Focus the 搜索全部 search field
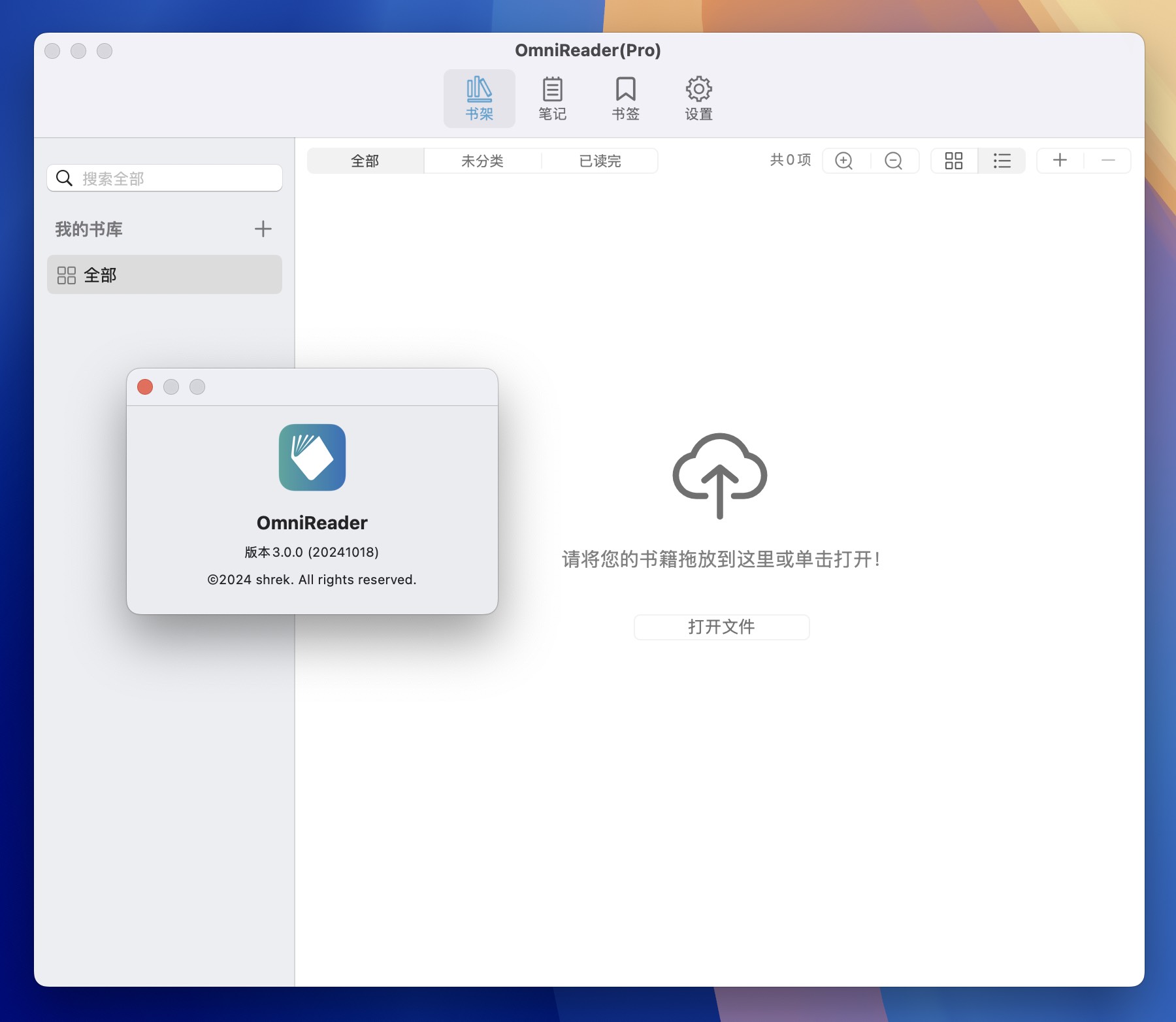The width and height of the screenshot is (1176, 1022). coord(165,178)
